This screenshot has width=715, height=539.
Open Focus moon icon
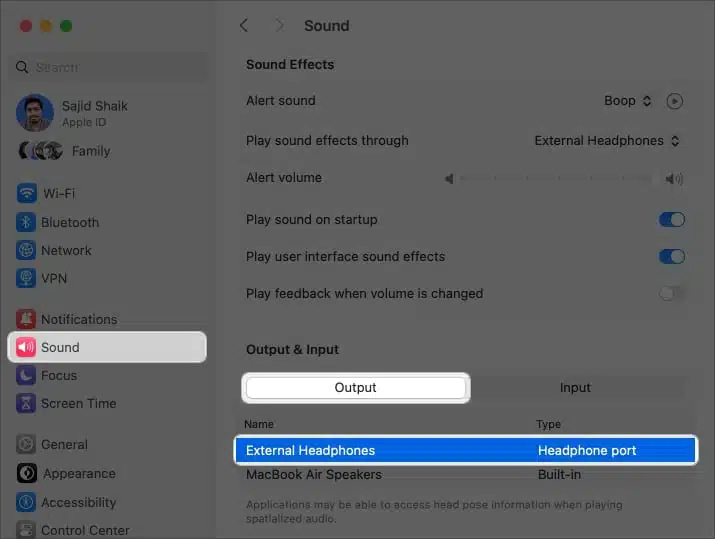[x=26, y=375]
